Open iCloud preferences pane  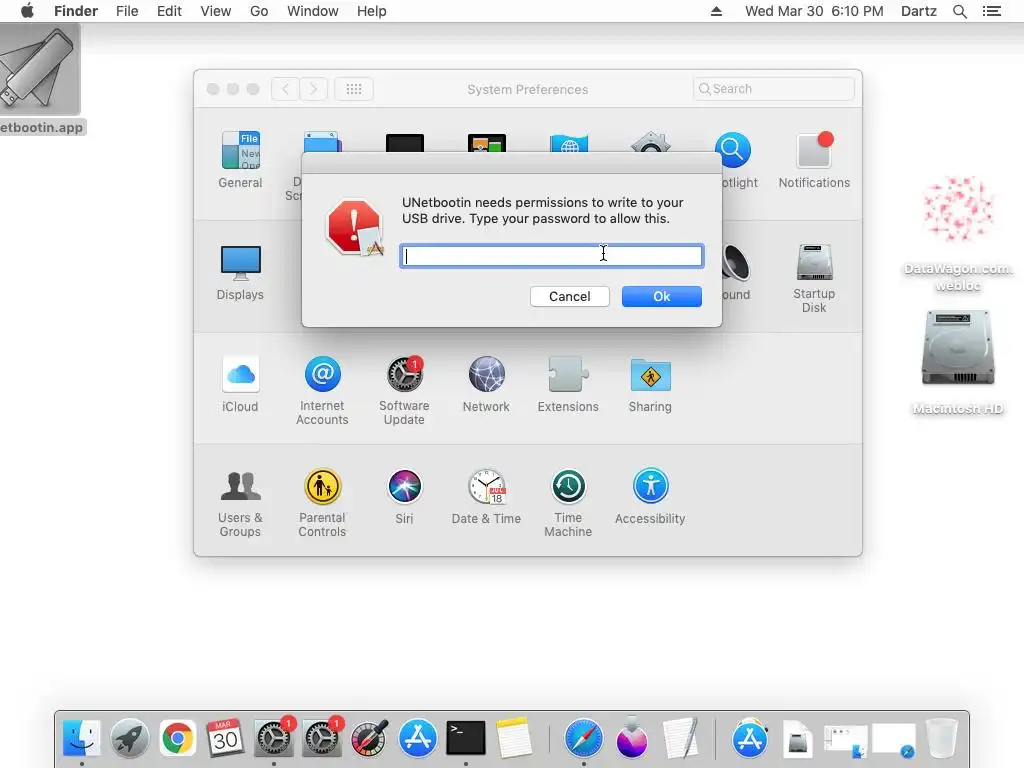point(240,384)
